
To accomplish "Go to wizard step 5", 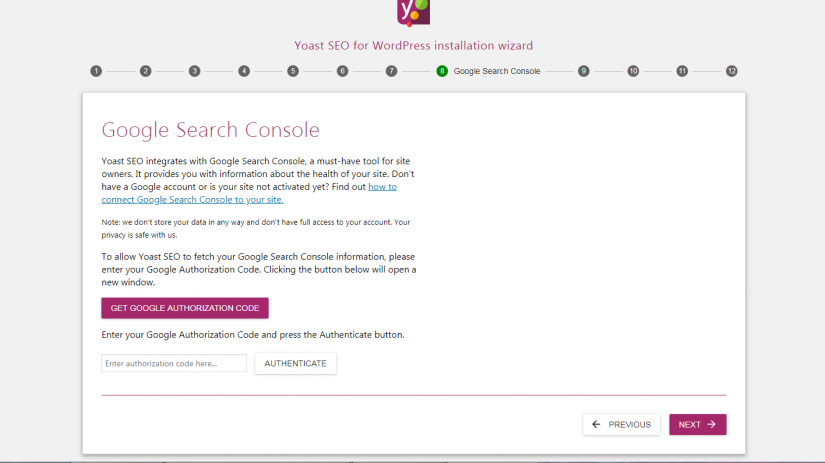I will 293,71.
